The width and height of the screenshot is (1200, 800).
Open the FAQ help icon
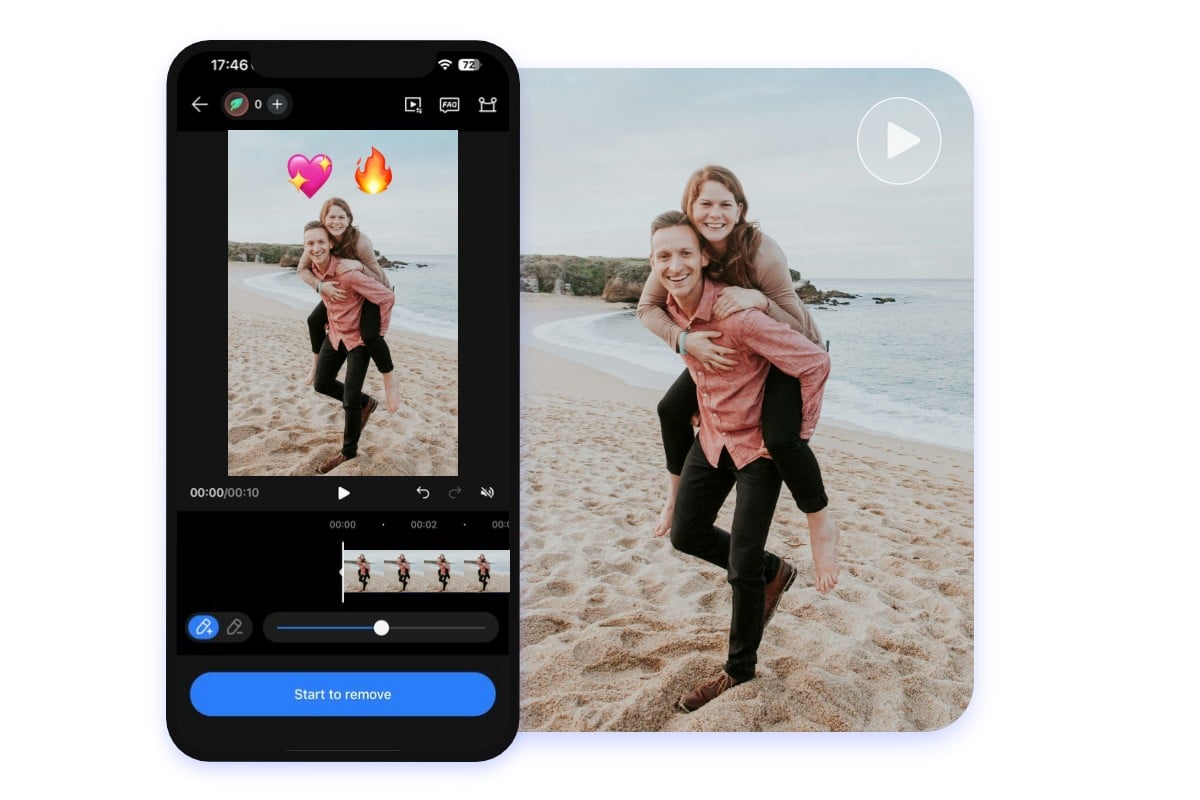[449, 104]
